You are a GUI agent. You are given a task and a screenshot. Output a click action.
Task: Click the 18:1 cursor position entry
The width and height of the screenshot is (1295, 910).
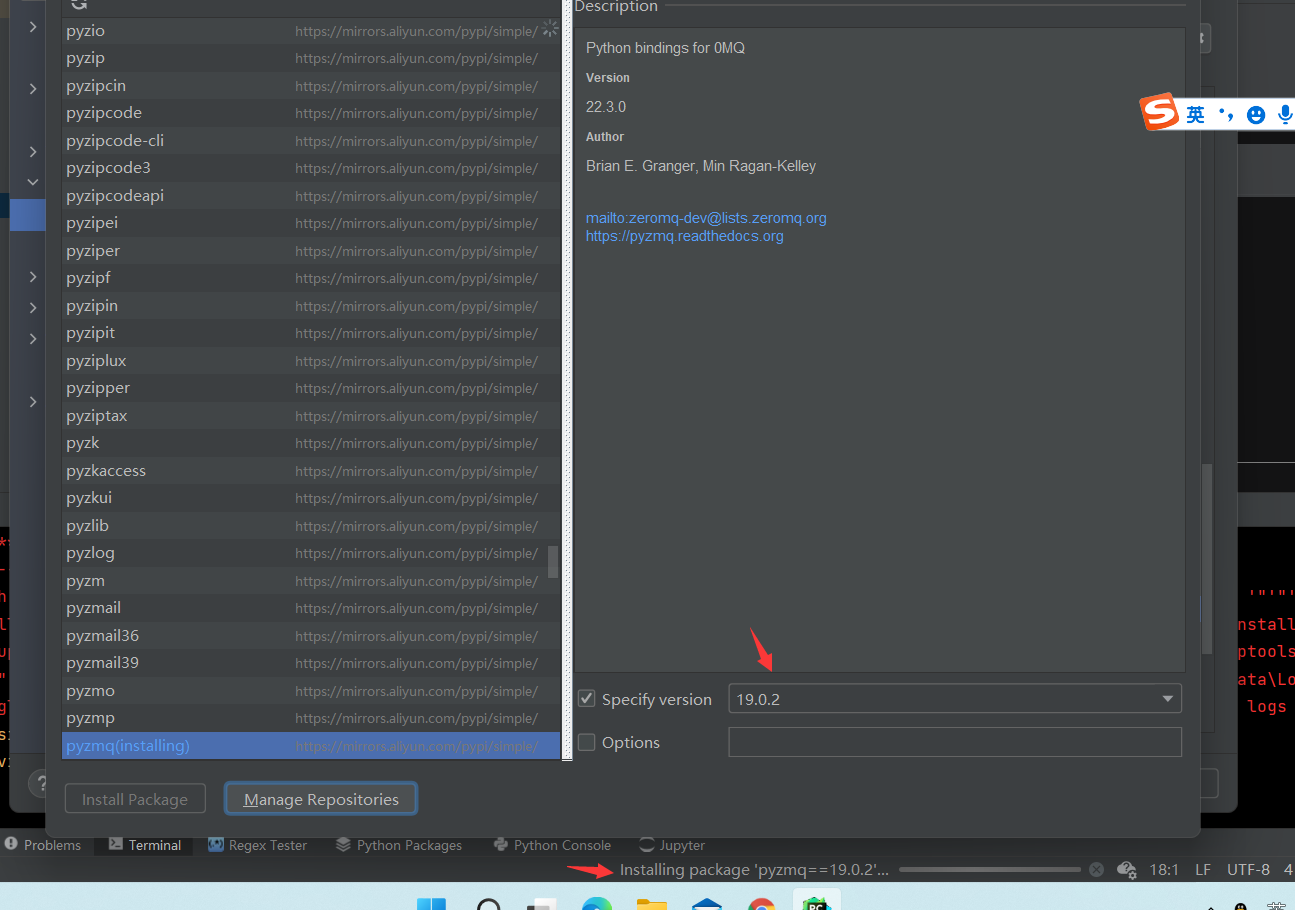pyautogui.click(x=1164, y=870)
